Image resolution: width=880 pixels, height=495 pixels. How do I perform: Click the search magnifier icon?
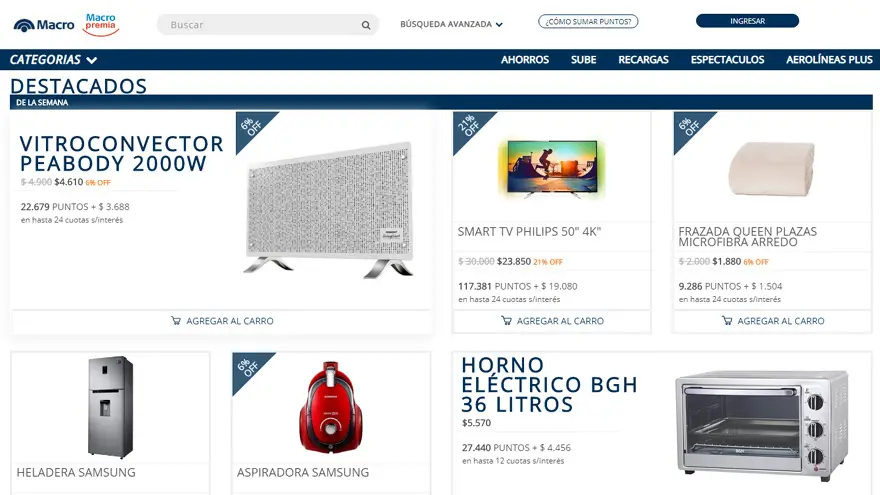click(x=366, y=25)
